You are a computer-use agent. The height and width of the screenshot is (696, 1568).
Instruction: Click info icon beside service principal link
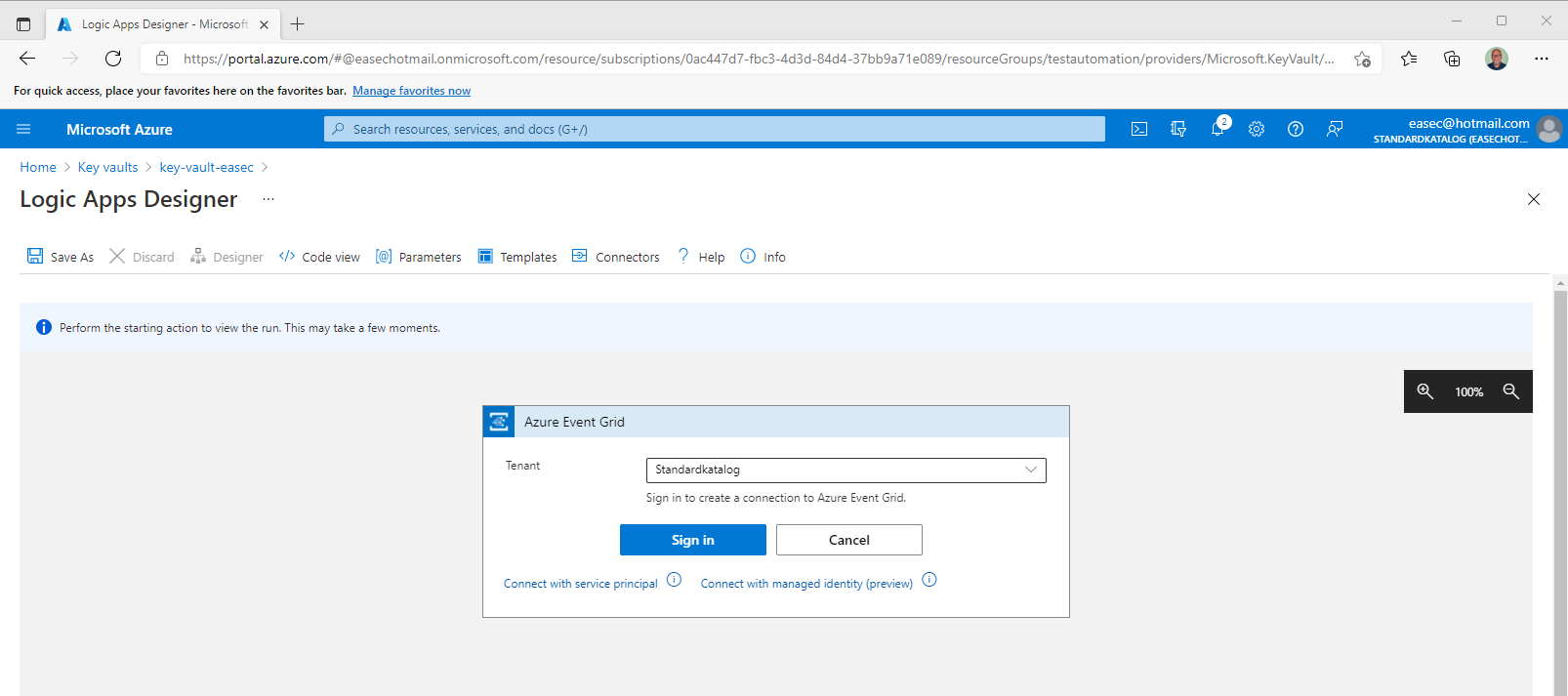click(674, 580)
